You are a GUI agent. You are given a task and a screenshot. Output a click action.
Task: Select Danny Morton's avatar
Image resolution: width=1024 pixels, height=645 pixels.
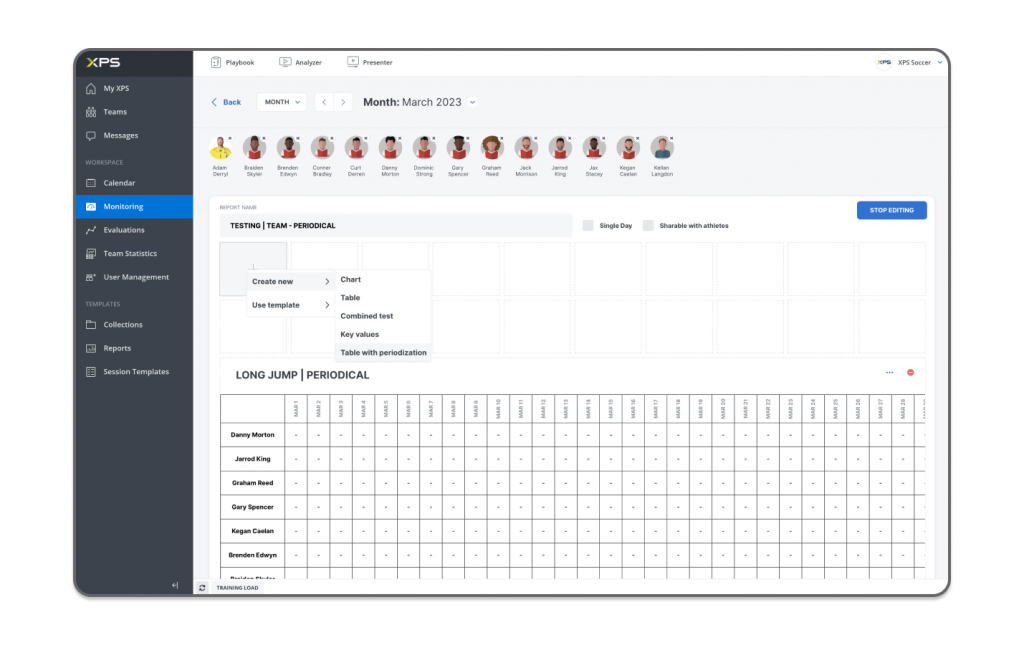390,148
